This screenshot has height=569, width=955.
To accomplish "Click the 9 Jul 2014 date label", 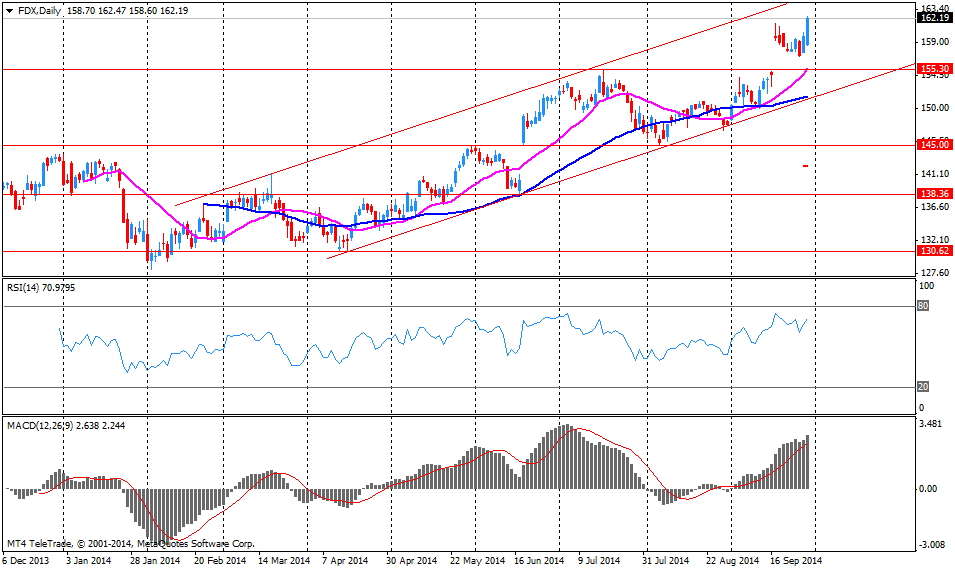I will coord(598,561).
